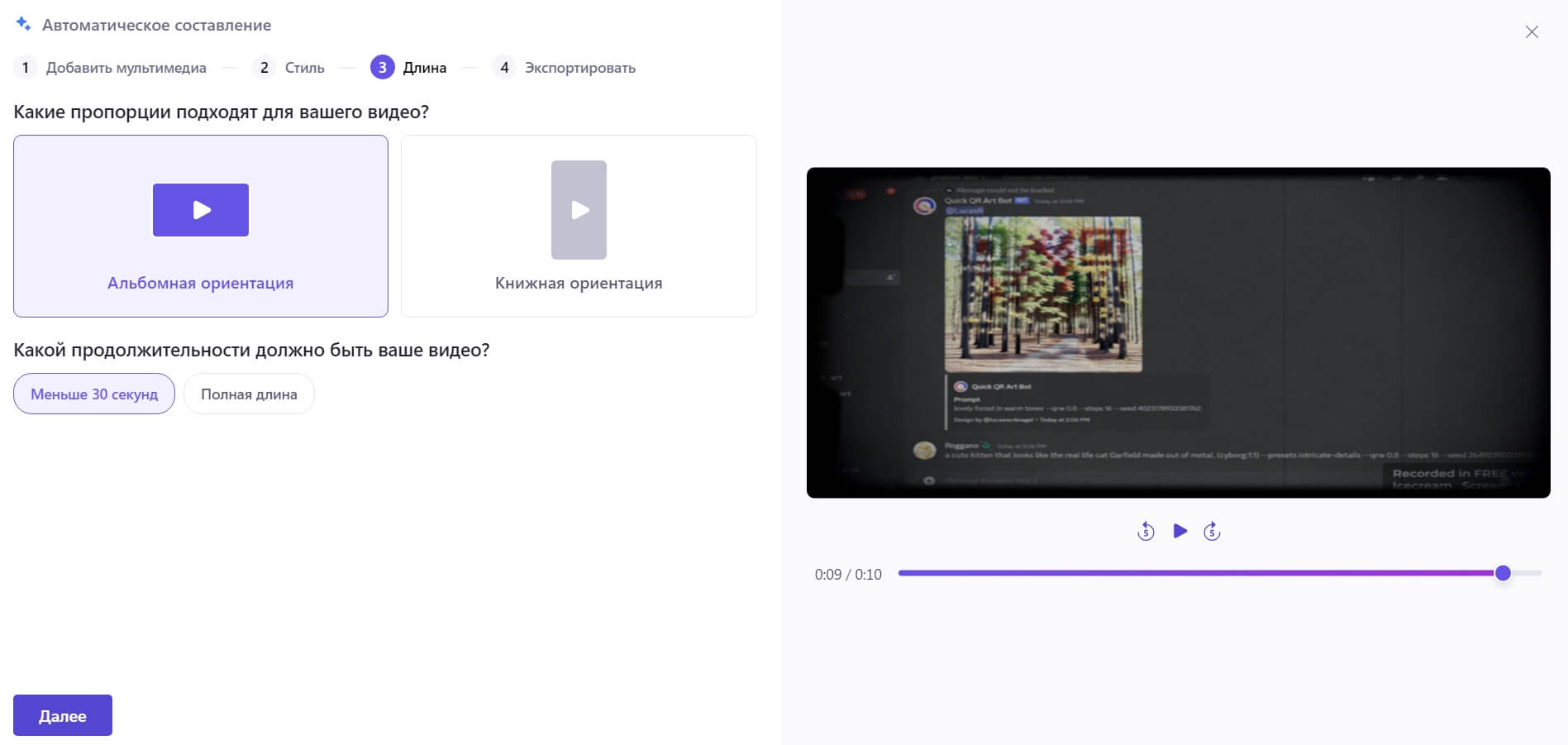Screen dimensions: 1568x745
Task: Click the video preview thumbnail
Action: [x=1179, y=332]
